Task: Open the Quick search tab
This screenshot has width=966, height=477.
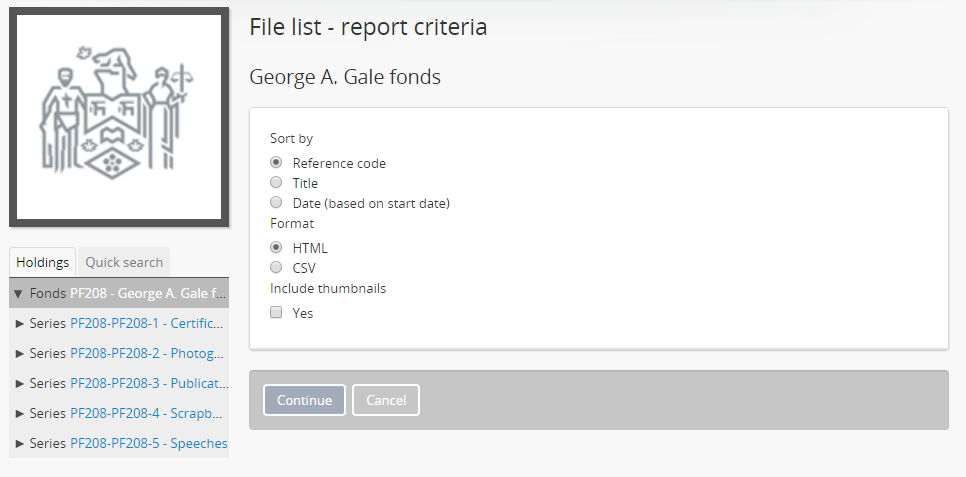Action: (x=124, y=262)
